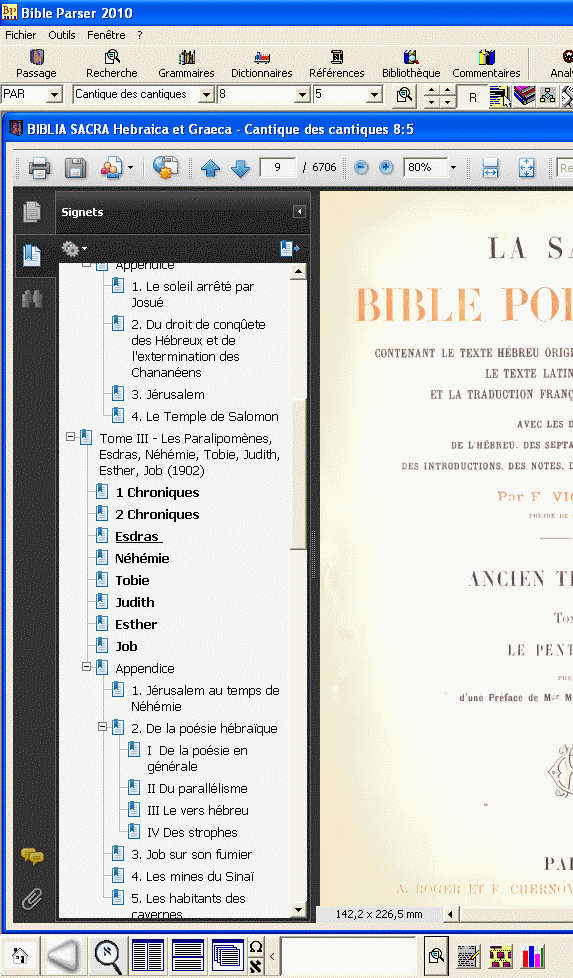Open the Bibliothèque library tool
Screen dimensions: 573x978
pos(411,64)
